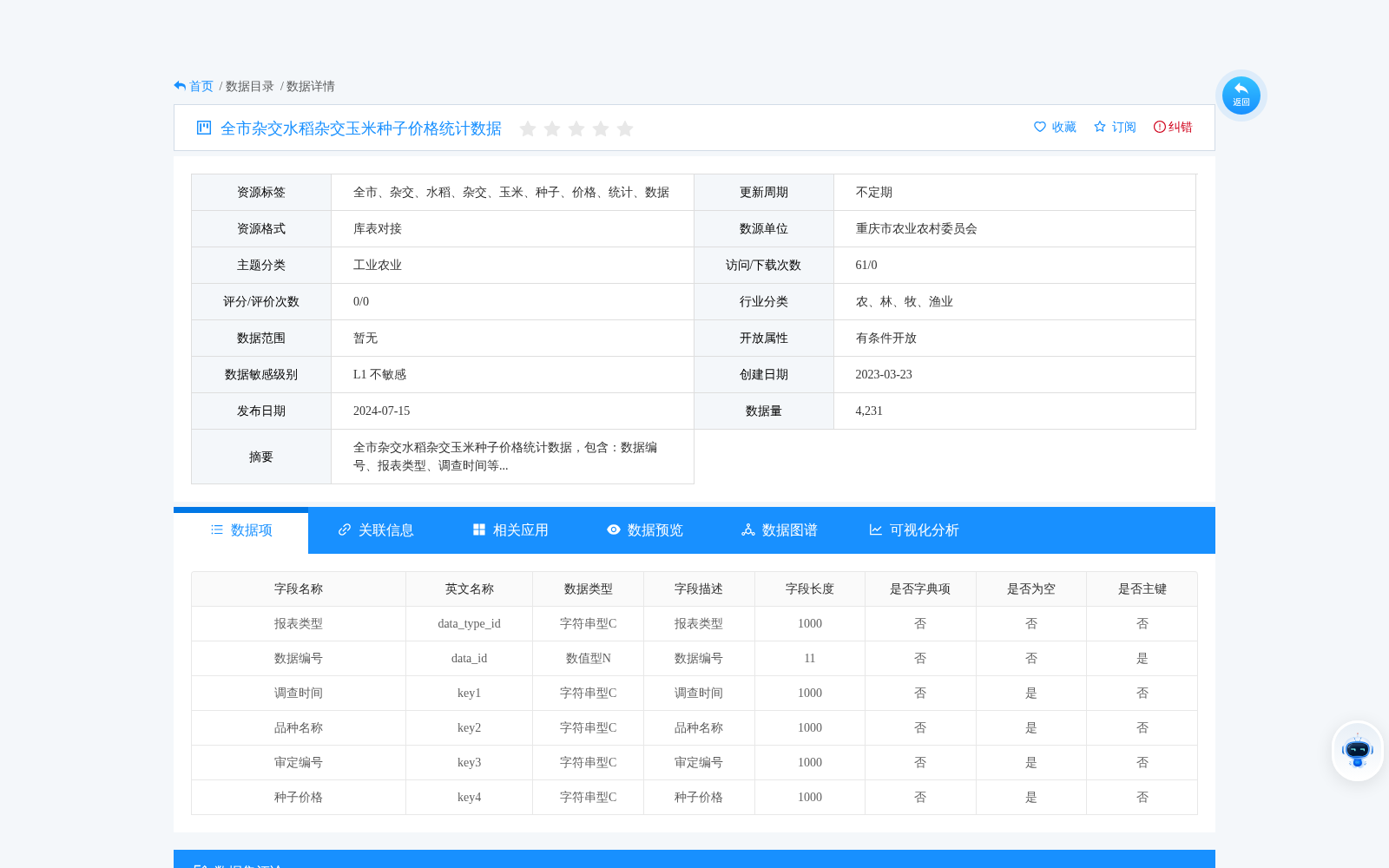Click the 审定编号 field name cell

click(x=299, y=762)
